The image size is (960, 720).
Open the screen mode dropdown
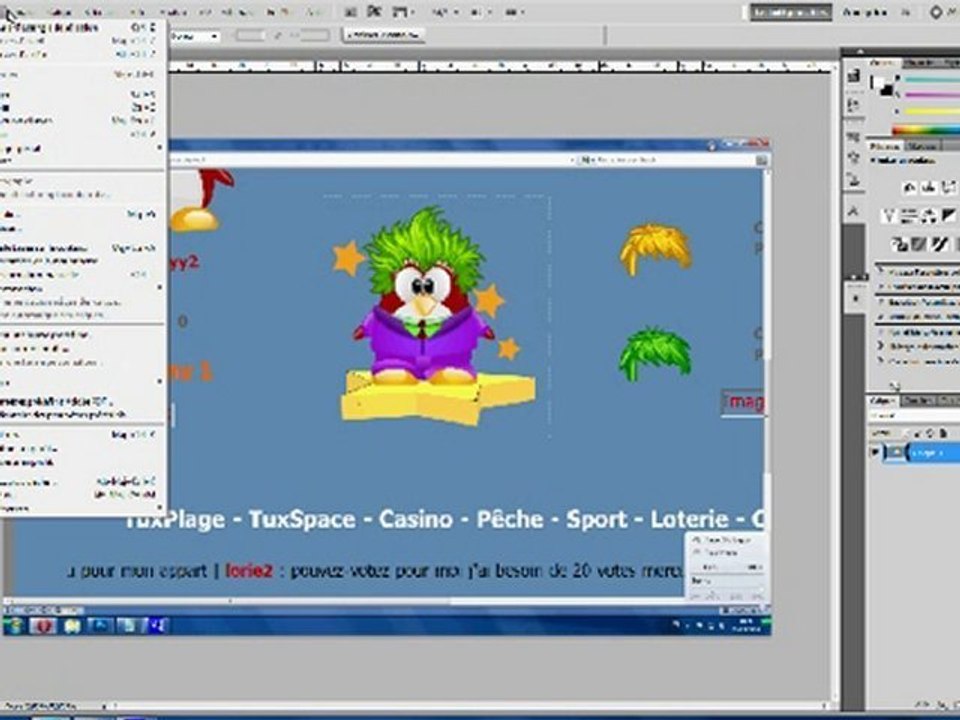516,12
